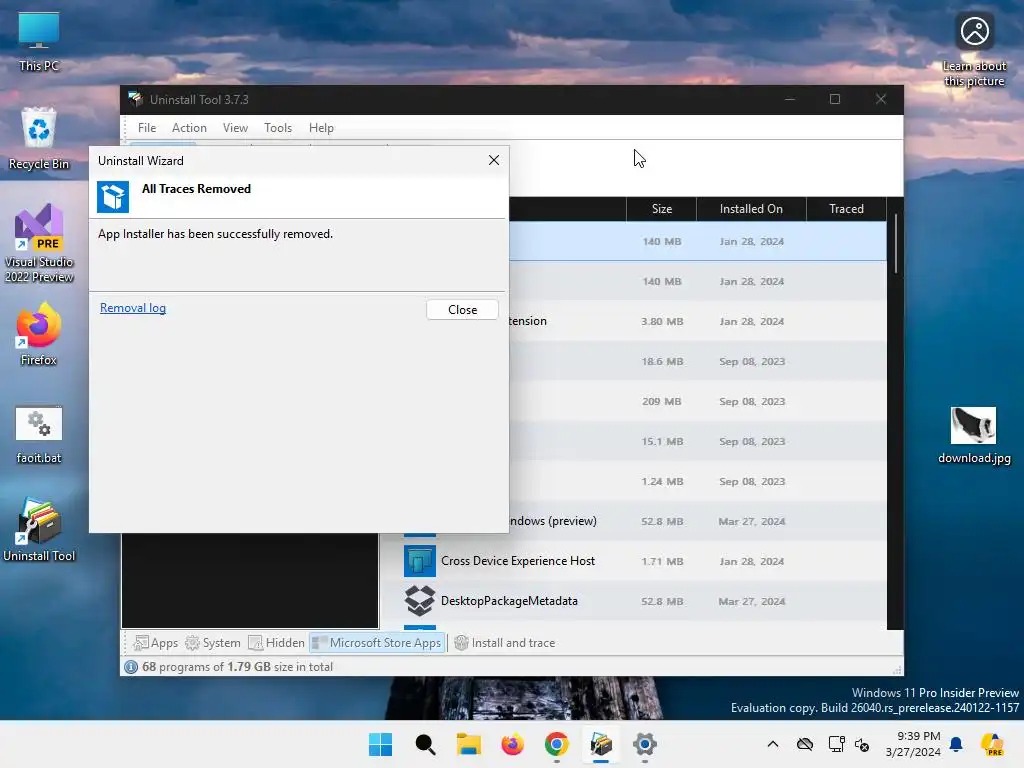Image resolution: width=1024 pixels, height=768 pixels.
Task: Open This PC desktop icon
Action: point(39,42)
